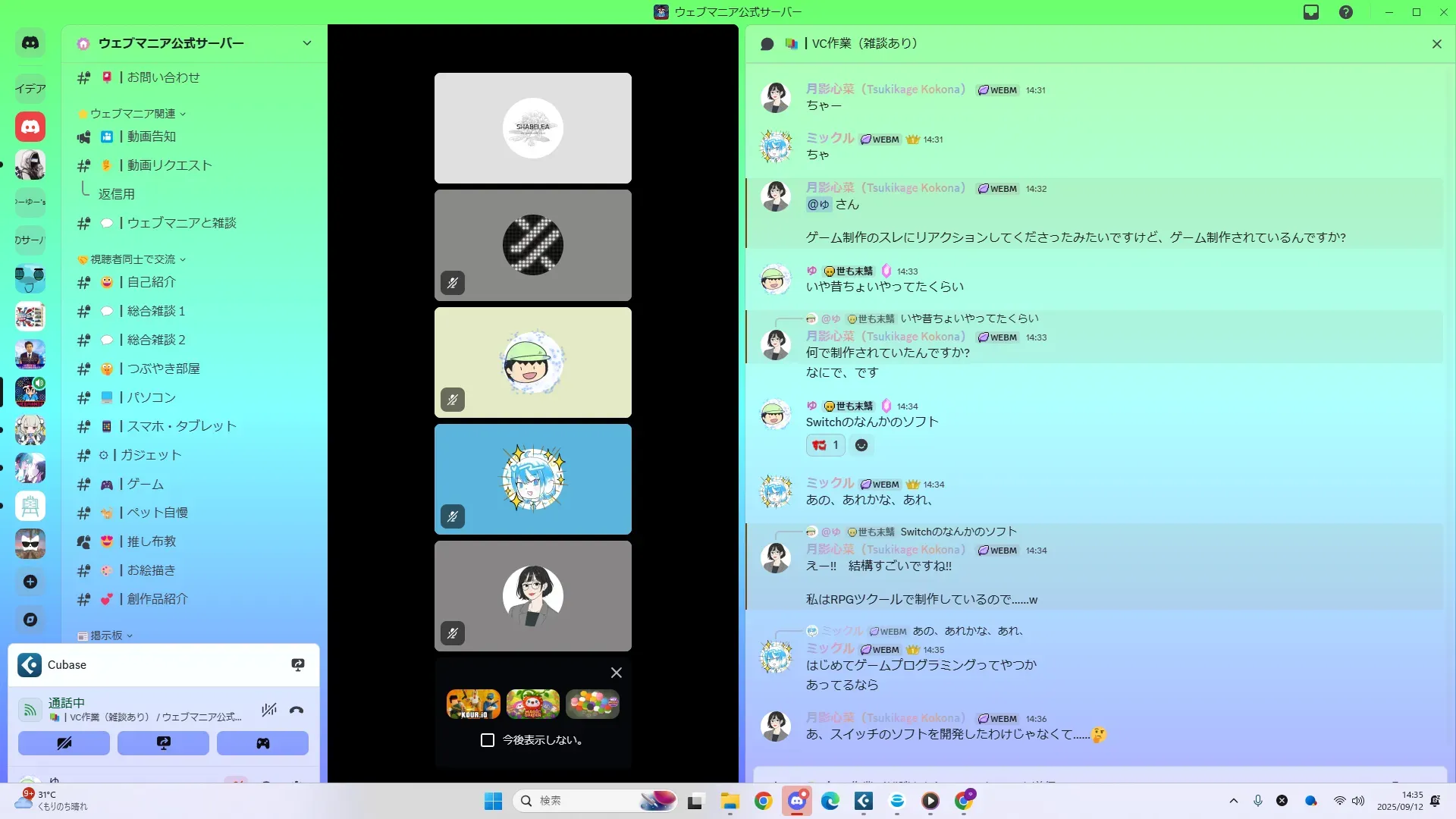Viewport: 1456px width, 819px height.
Task: Turn on the camera in the call panel
Action: [64, 743]
